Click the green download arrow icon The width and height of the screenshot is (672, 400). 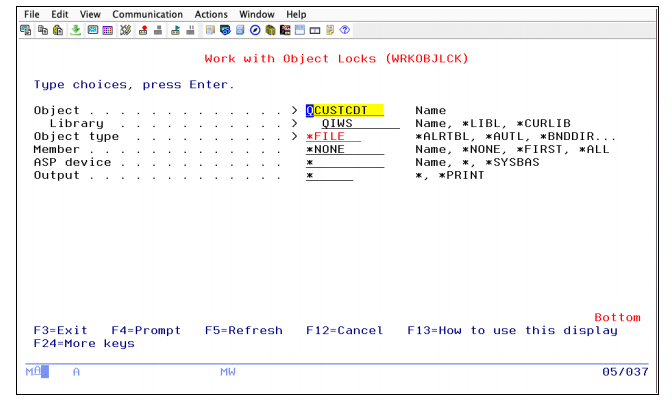(76, 30)
